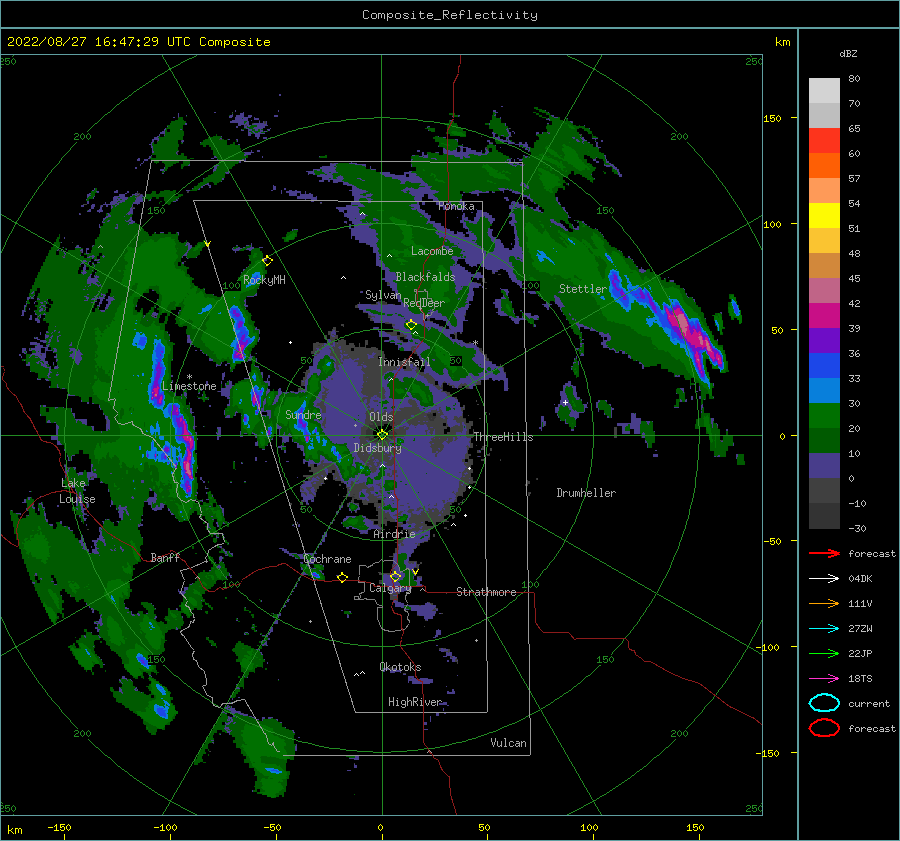Pick the slate purple 0-10 dBZ swatch
Viewport: 900px width, 841px height.
click(824, 465)
